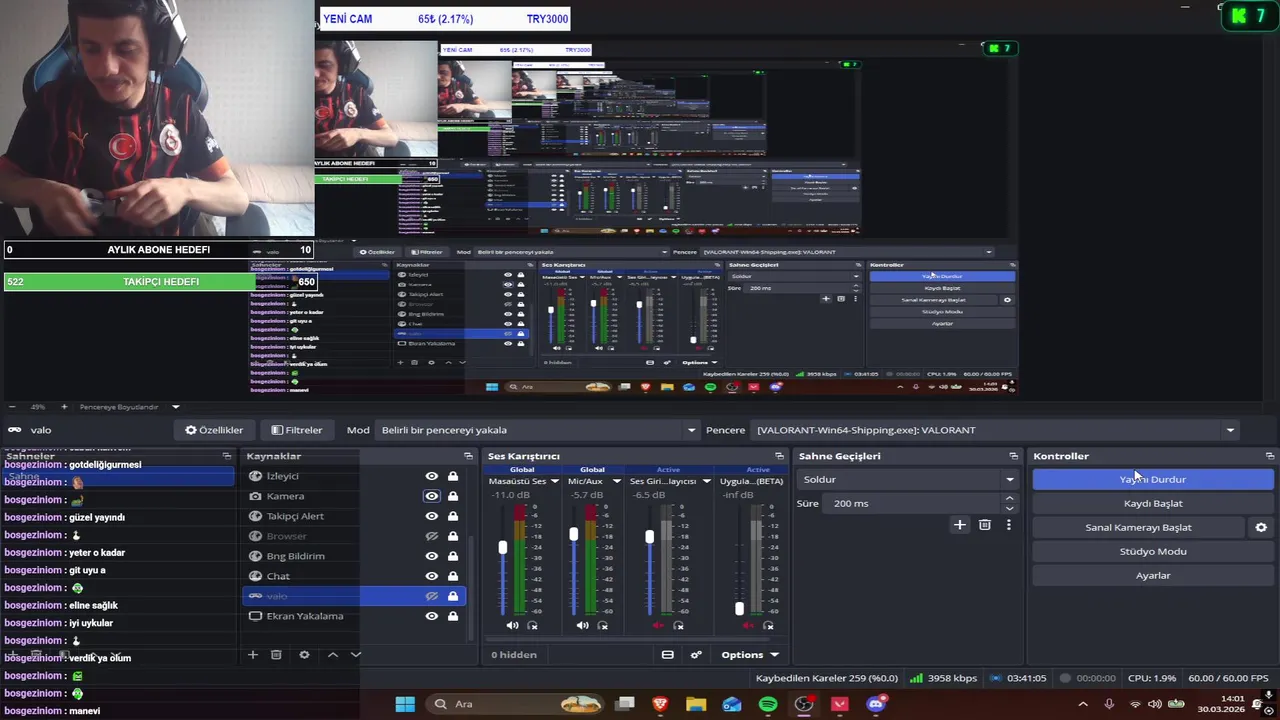Start virtual camera with Sanal Kamerayı Başlat

[1139, 527]
